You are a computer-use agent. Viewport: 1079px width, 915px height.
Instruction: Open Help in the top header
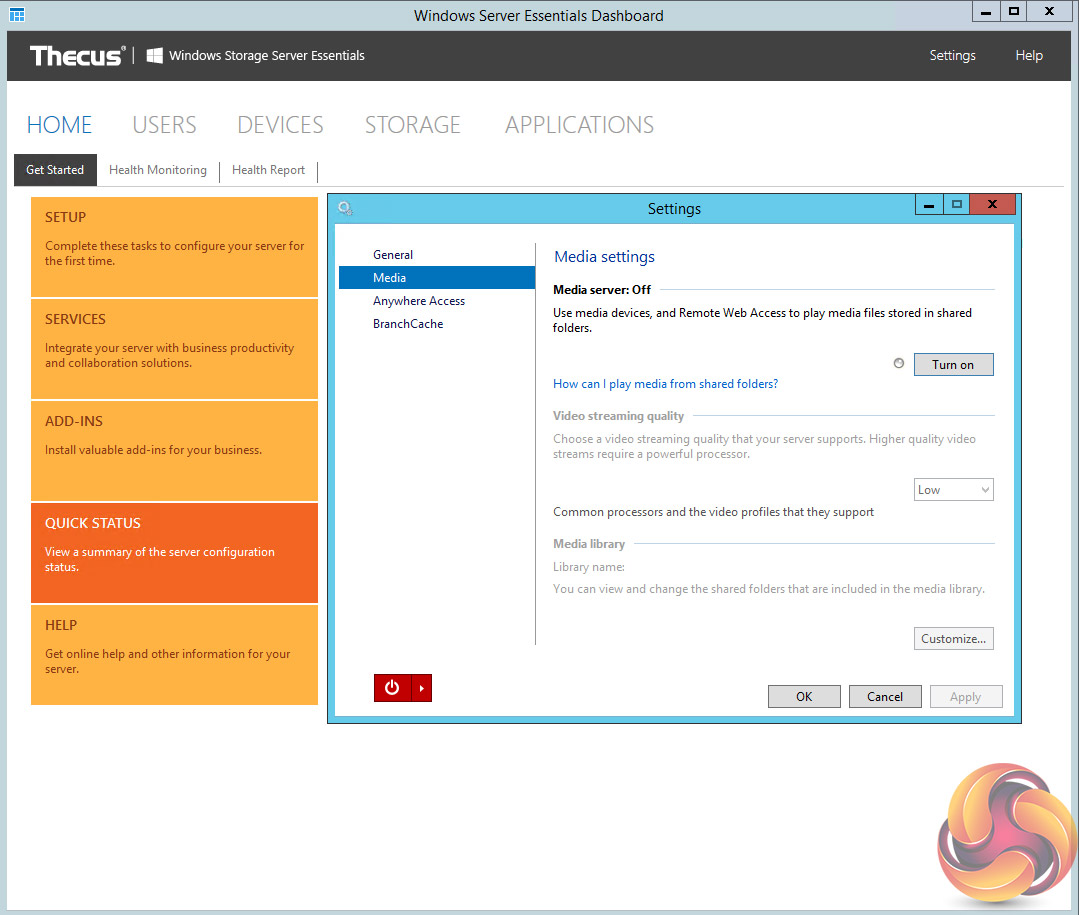click(1029, 56)
